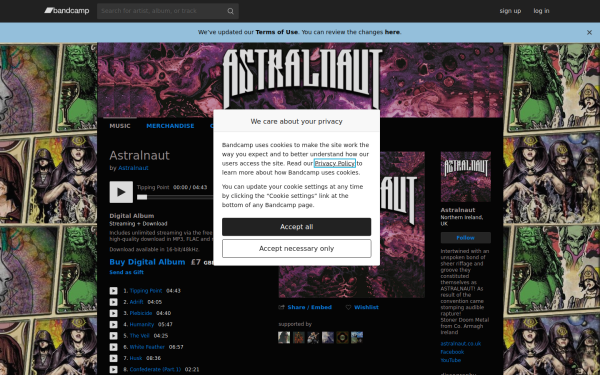Image resolution: width=600 pixels, height=375 pixels.
Task: Open The Veil track link
Action: coord(139,336)
